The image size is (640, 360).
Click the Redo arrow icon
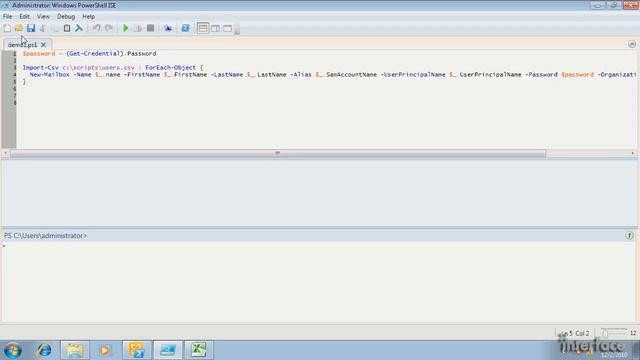pos(109,28)
